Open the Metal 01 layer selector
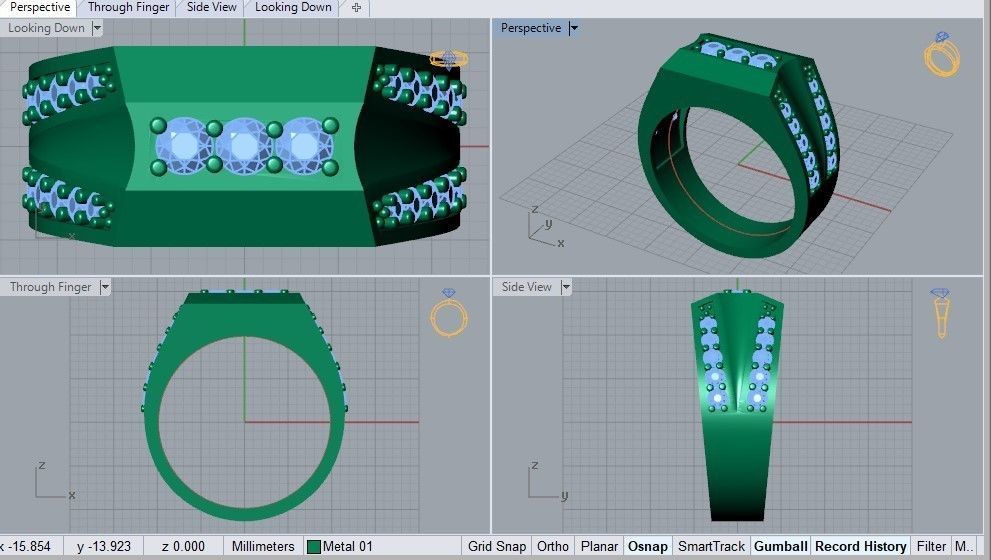The height and width of the screenshot is (560, 991). (x=382, y=546)
